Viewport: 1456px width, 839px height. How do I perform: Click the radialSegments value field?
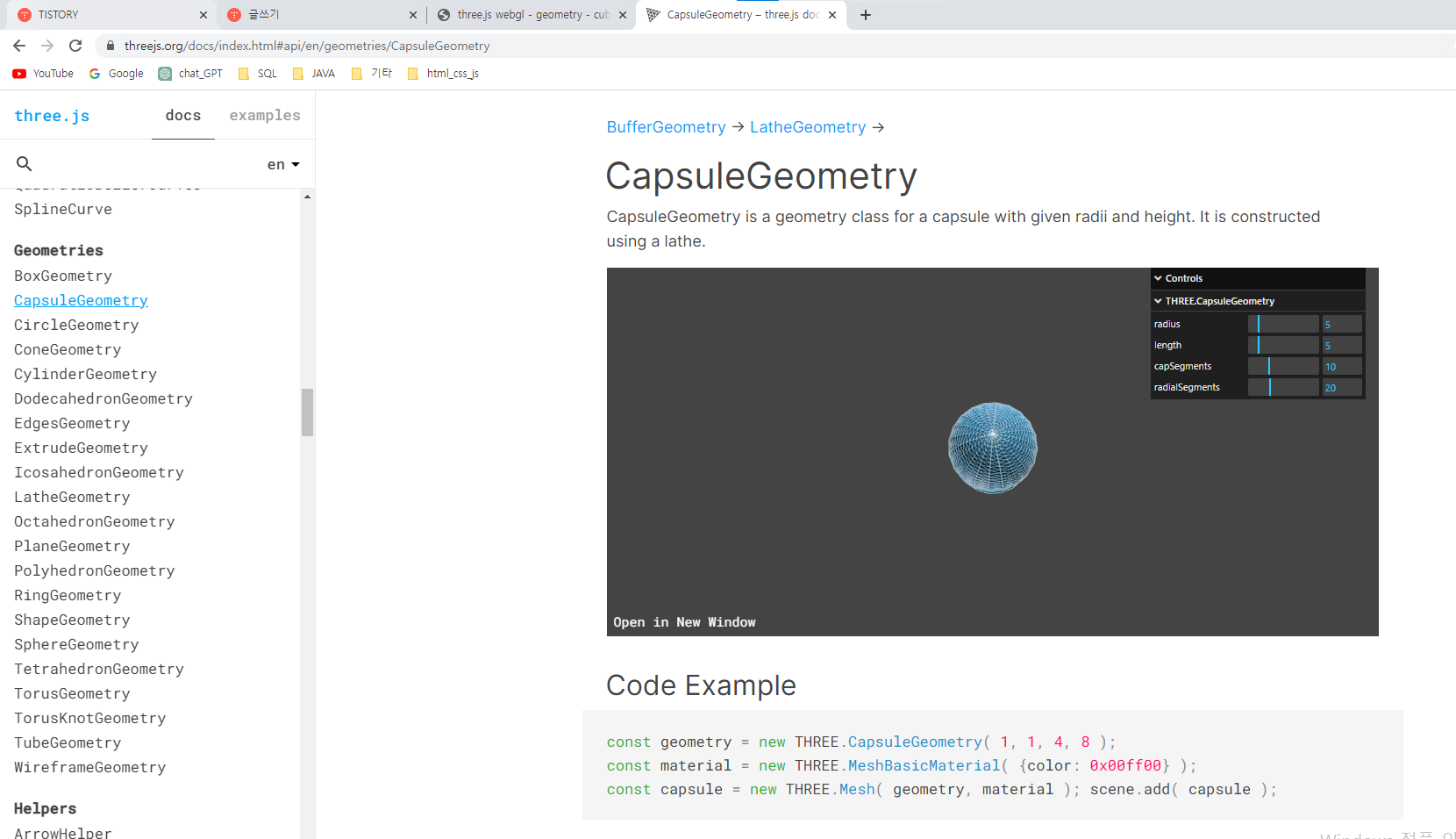tap(1342, 387)
